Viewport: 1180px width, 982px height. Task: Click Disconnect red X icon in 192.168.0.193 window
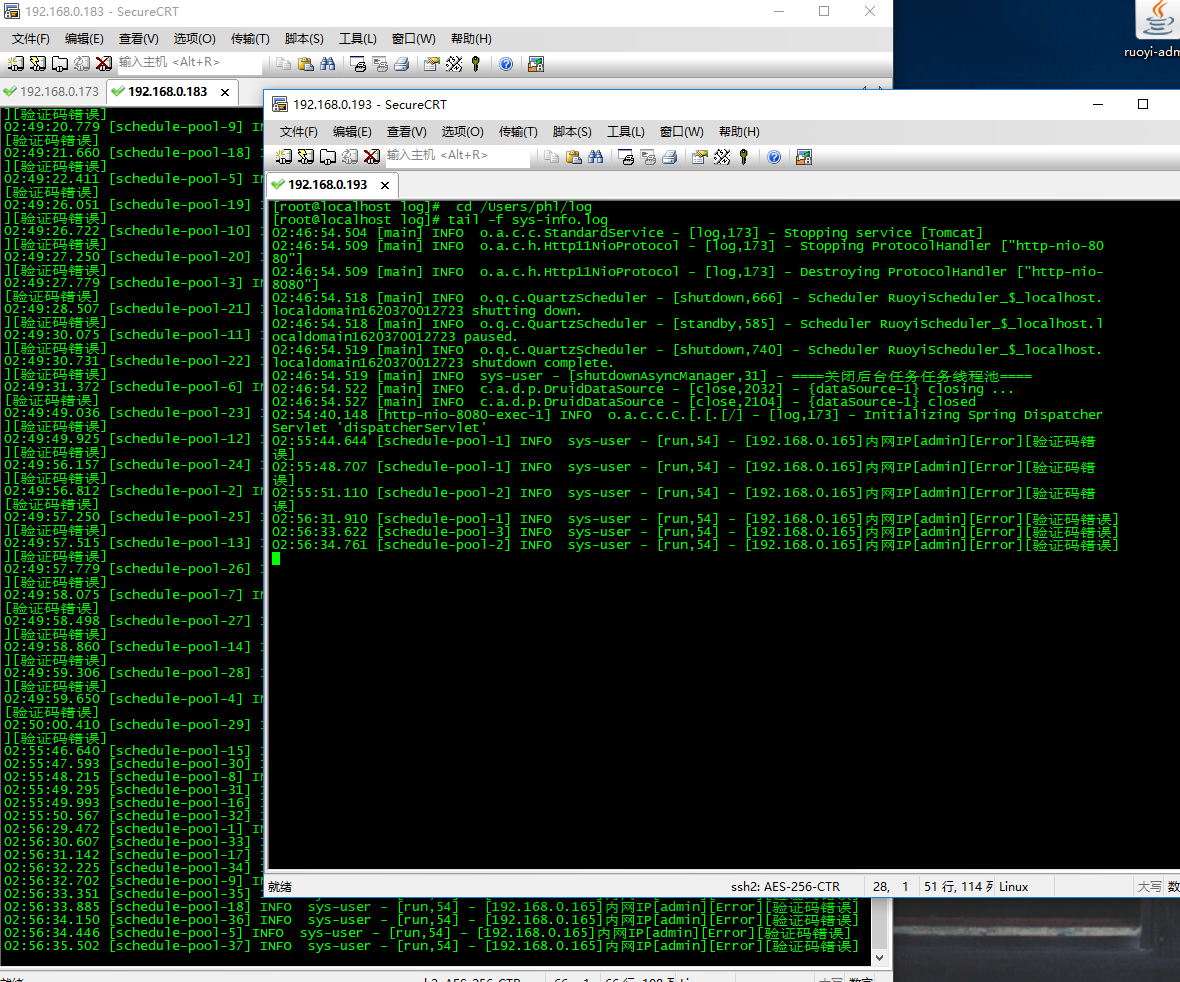click(372, 157)
